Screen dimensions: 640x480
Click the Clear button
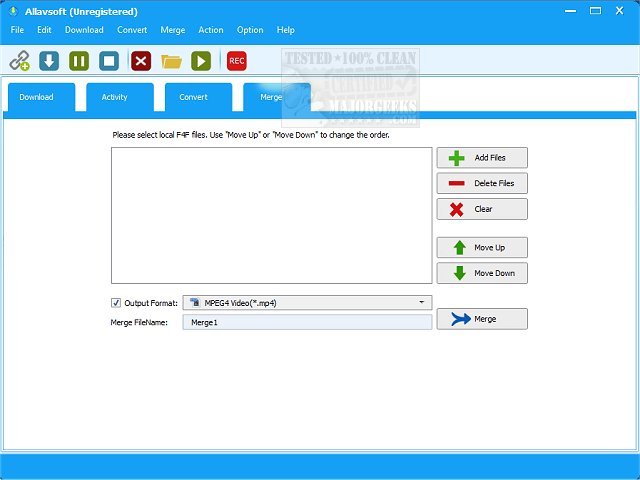click(482, 209)
